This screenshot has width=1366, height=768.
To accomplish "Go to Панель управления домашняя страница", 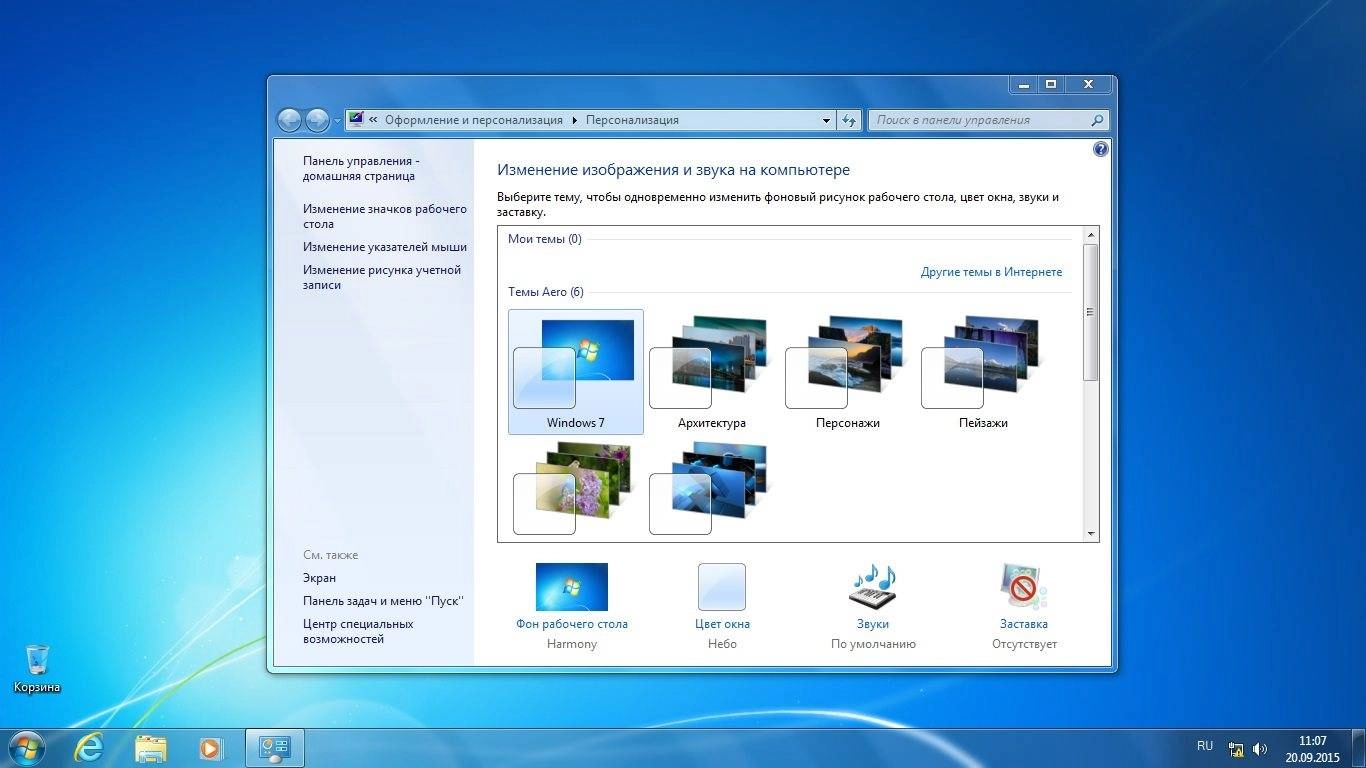I will pyautogui.click(x=359, y=168).
